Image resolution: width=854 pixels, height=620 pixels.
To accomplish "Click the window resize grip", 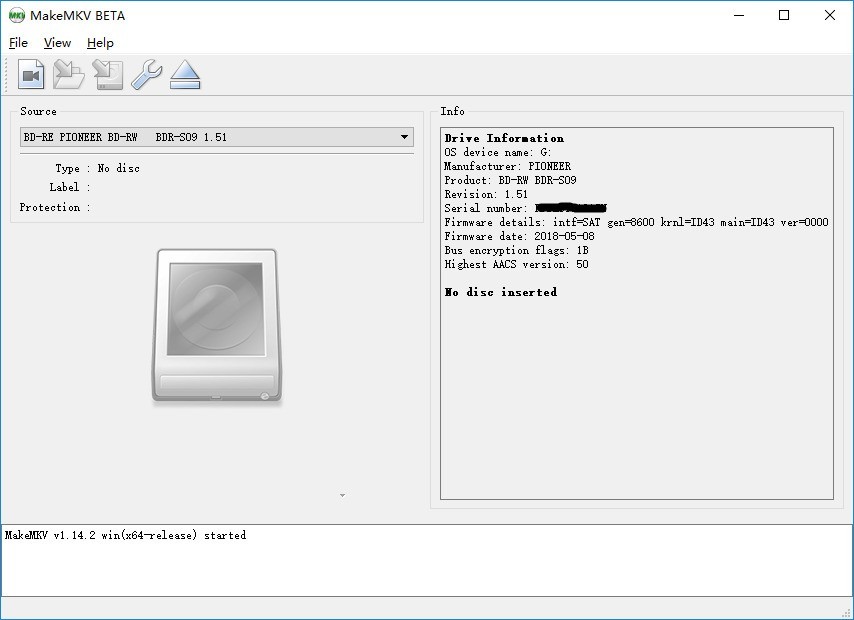I will (x=846, y=612).
